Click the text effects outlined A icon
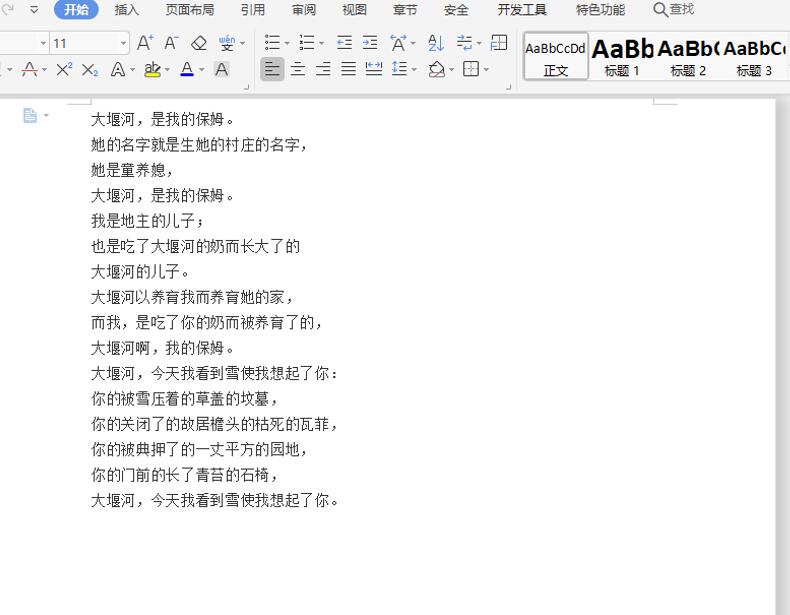Image resolution: width=790 pixels, height=615 pixels. 117,70
